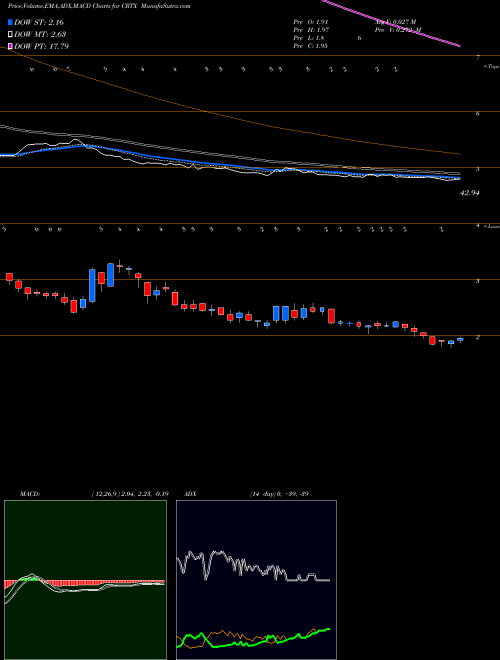Click the price axis label '7'
The height and width of the screenshot is (660, 500).
click(478, 58)
